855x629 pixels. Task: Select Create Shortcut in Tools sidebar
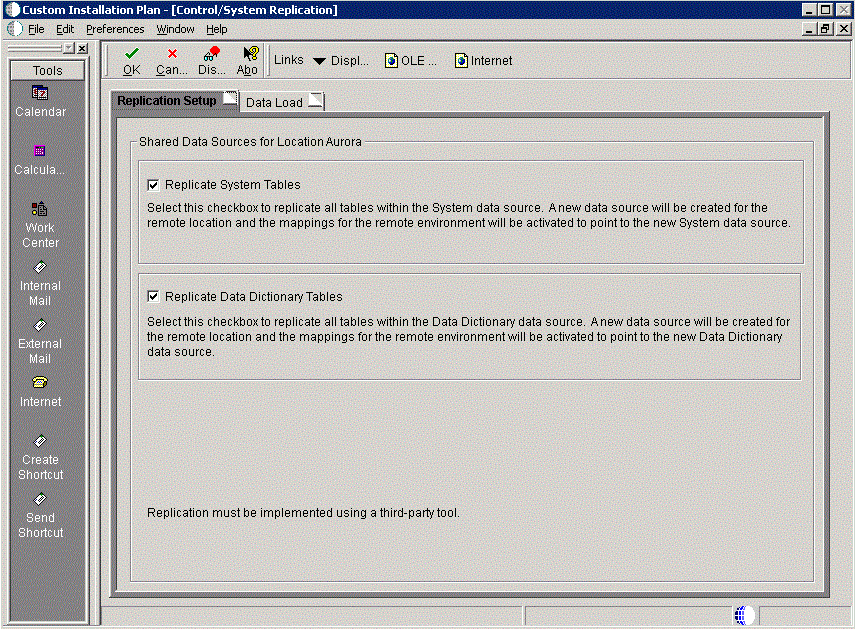40,458
